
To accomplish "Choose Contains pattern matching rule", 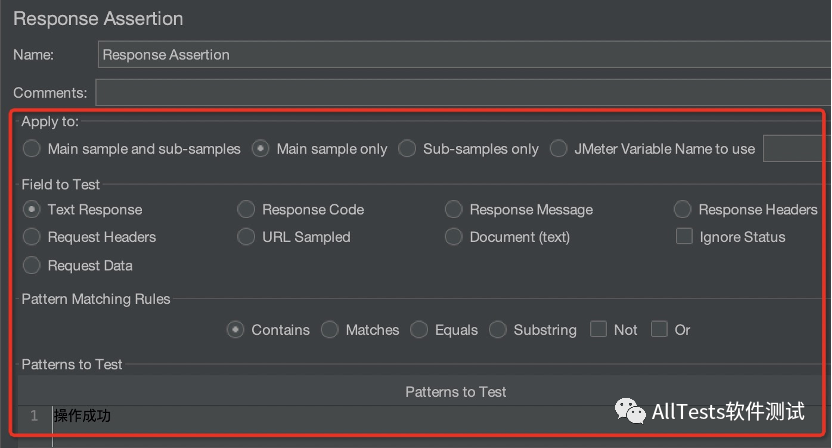I will point(236,330).
